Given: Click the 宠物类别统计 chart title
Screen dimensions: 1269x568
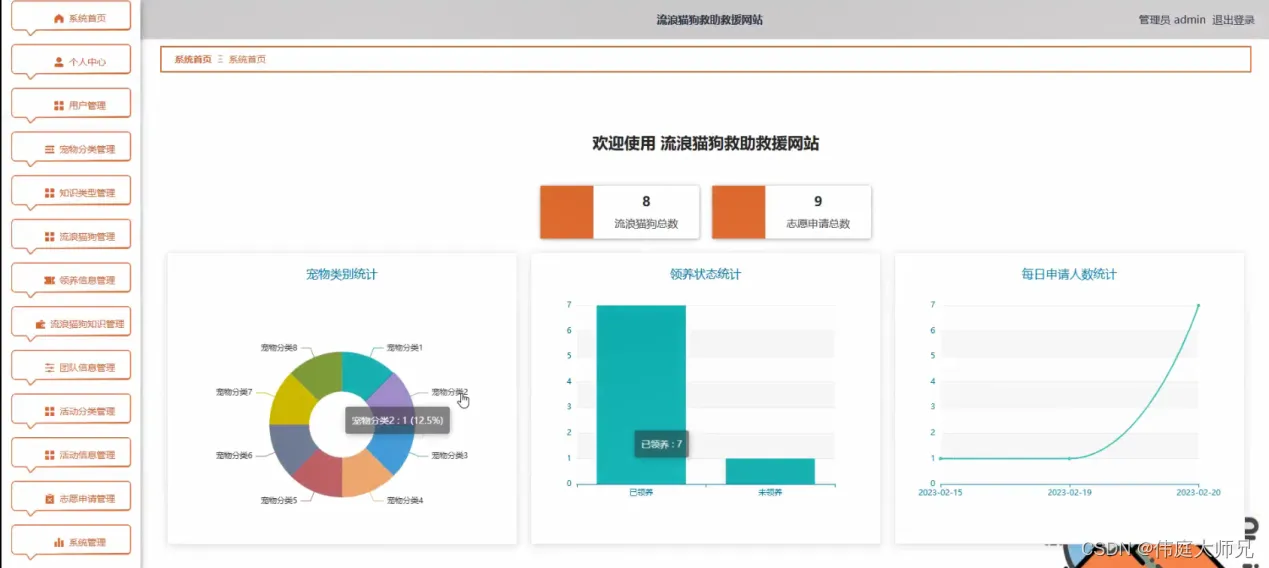Looking at the screenshot, I should pyautogui.click(x=342, y=274).
